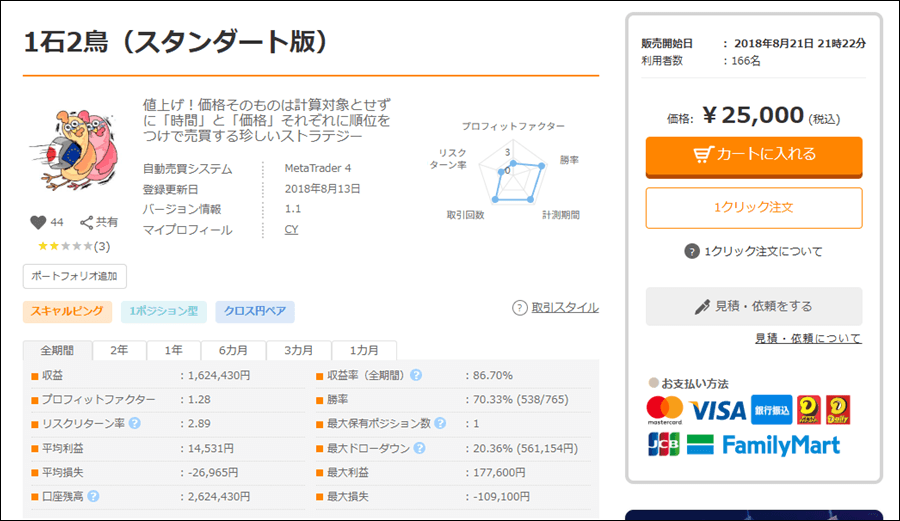
Task: Click help icon next to 取引スタイル
Action: pos(520,308)
